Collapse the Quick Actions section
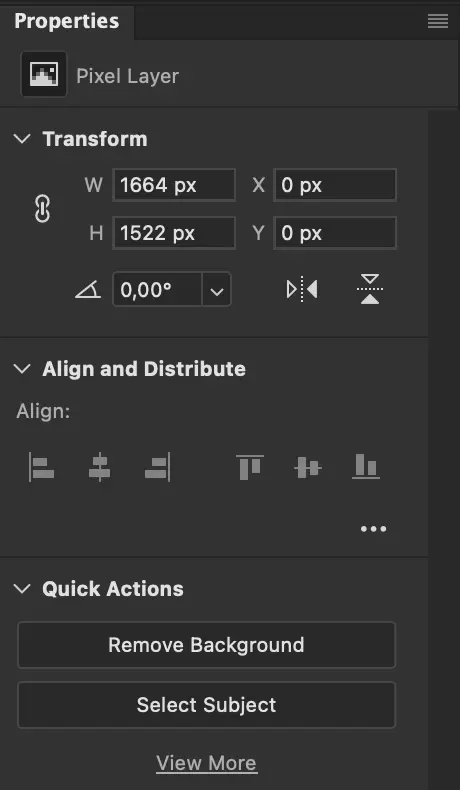 pyautogui.click(x=22, y=588)
